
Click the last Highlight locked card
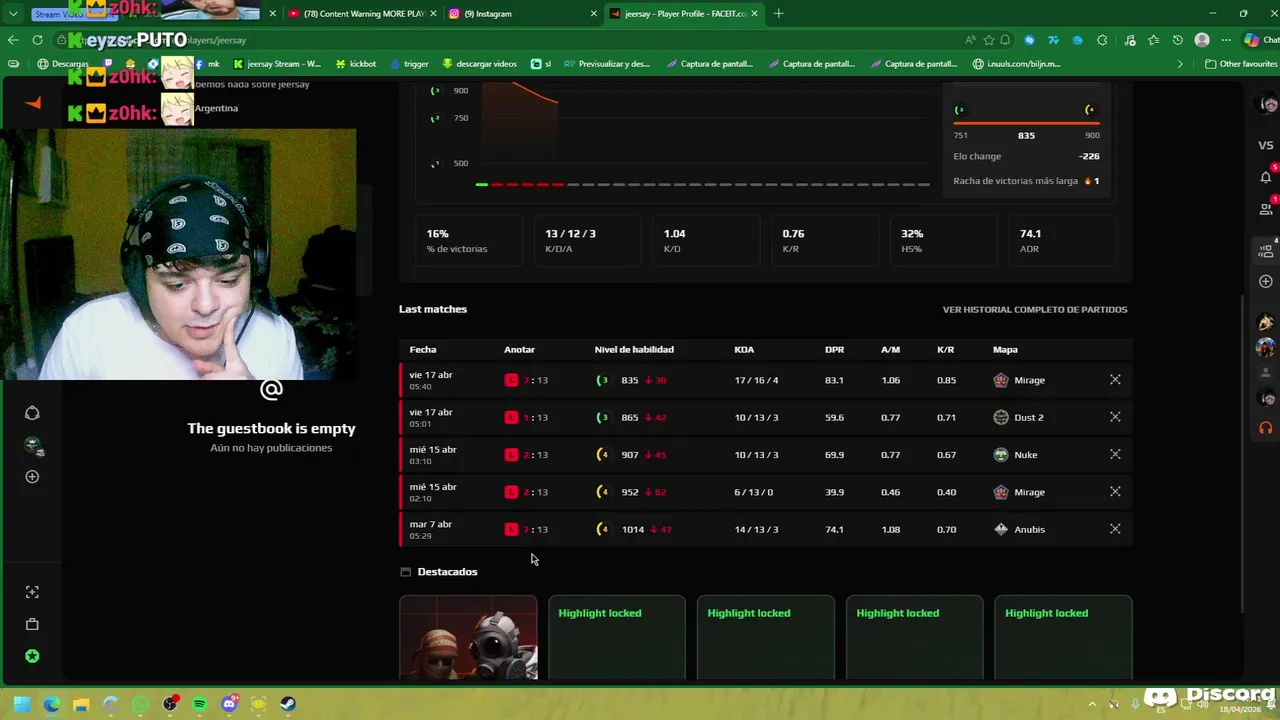point(1063,638)
